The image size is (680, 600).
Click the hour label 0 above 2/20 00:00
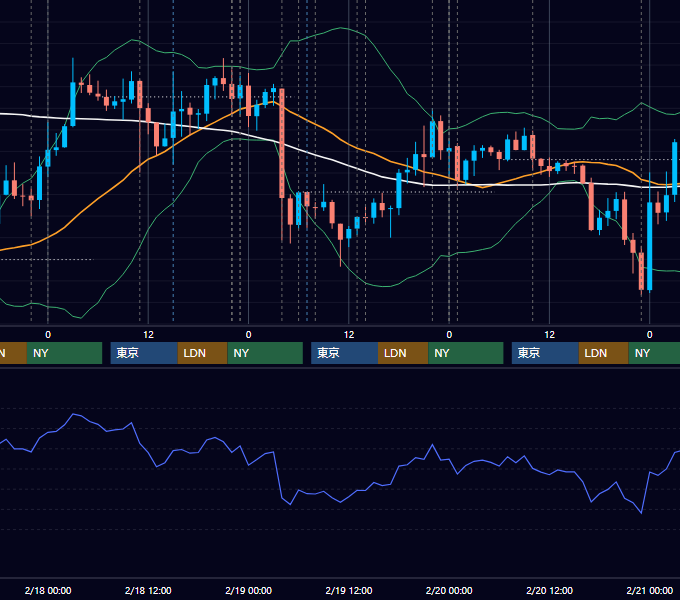pos(449,335)
